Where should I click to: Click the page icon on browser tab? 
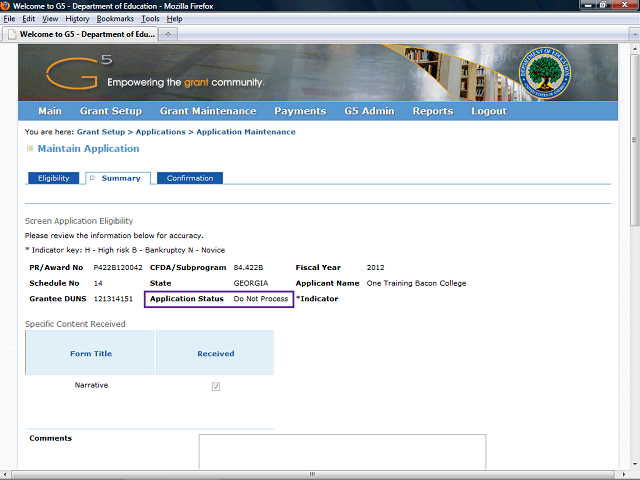tap(12, 34)
